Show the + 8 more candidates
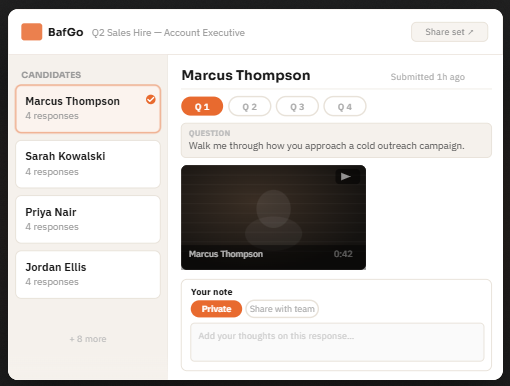Screen dimensions: 510x386 [x=88, y=339]
